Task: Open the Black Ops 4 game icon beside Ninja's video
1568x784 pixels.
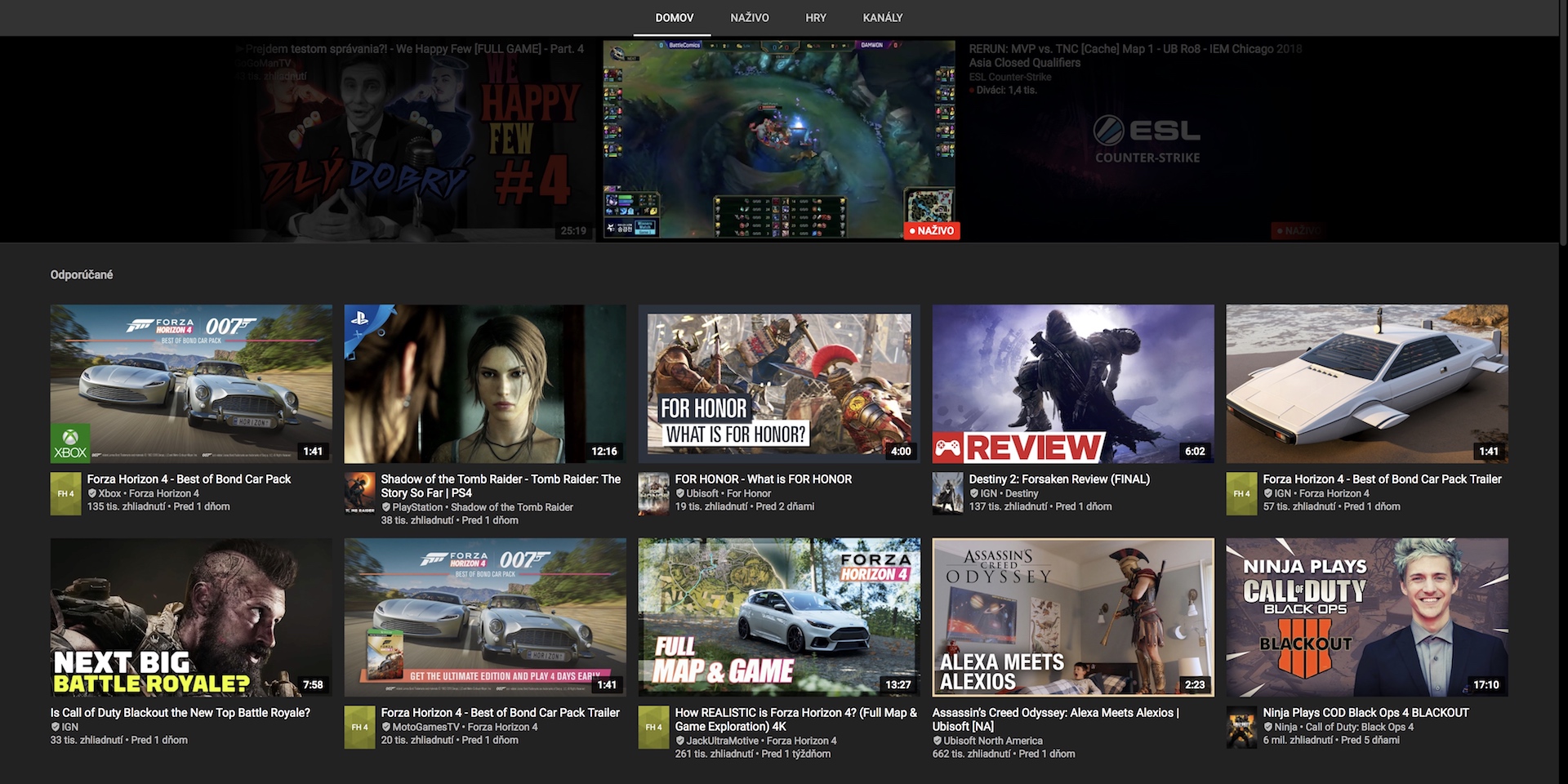Action: click(1241, 727)
